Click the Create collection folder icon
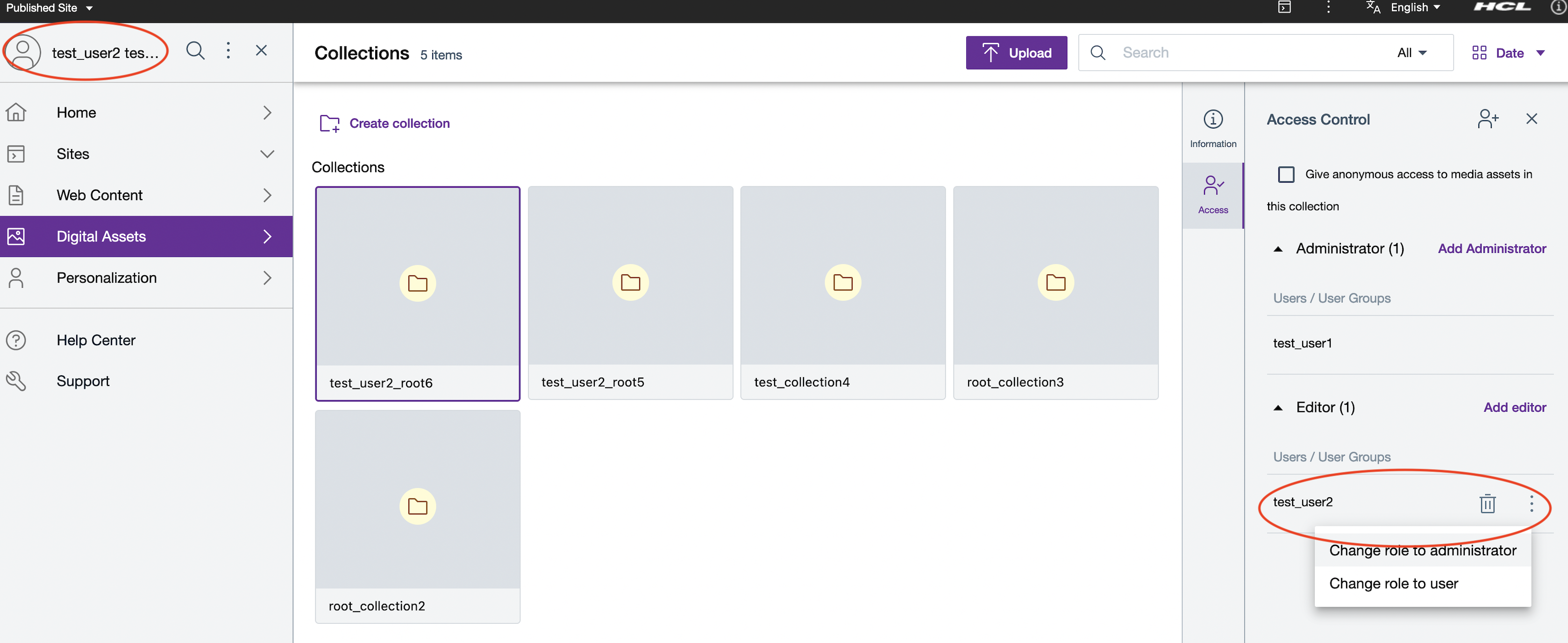 (x=329, y=124)
